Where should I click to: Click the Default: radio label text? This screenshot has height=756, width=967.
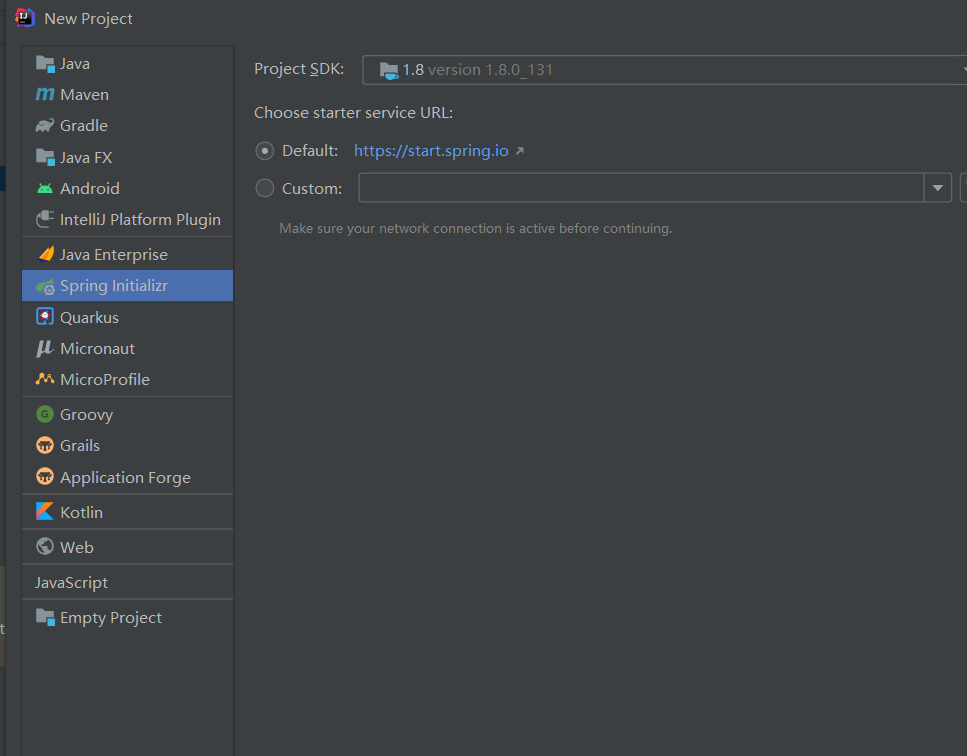(x=310, y=151)
